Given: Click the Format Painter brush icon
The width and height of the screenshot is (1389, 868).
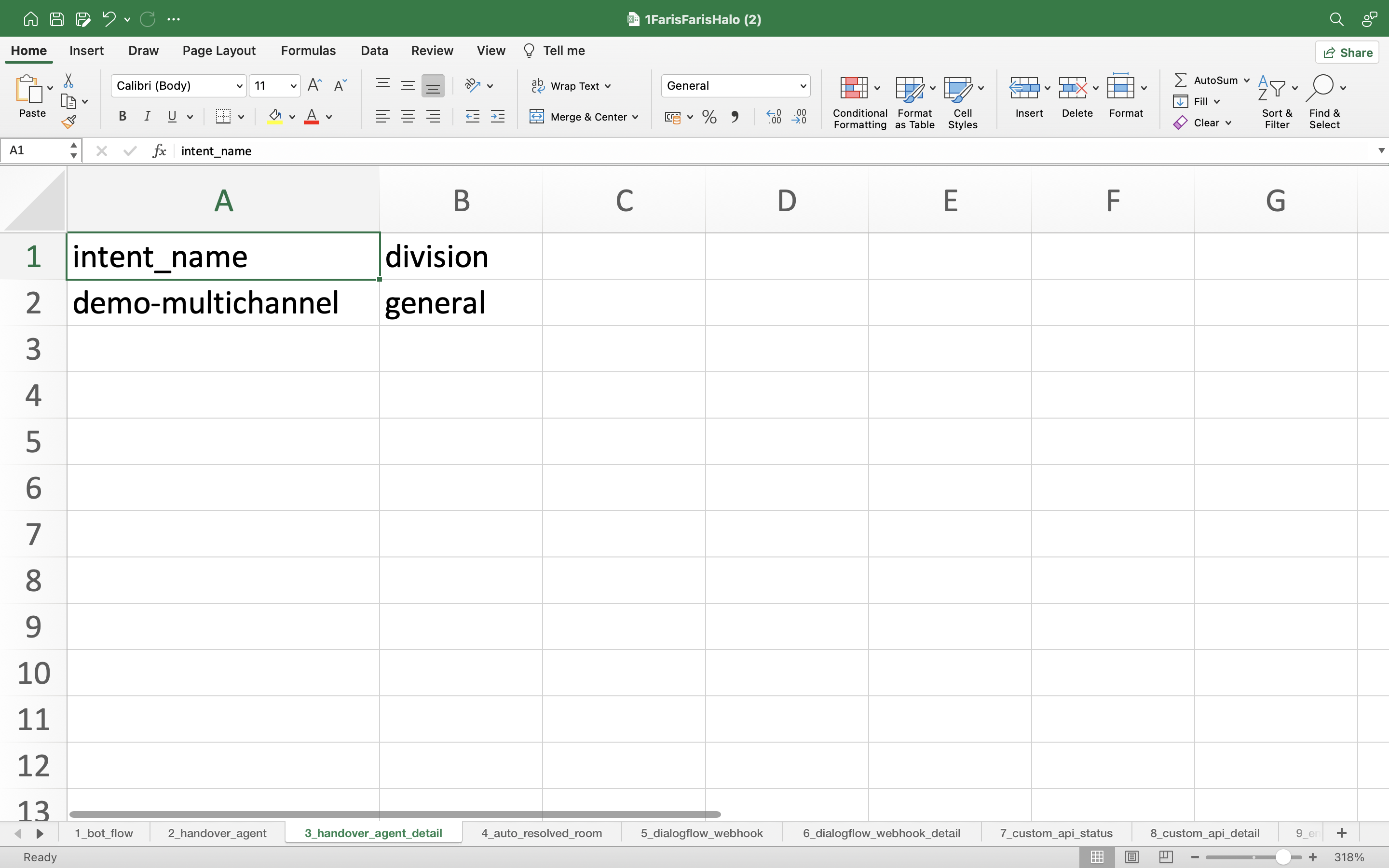Looking at the screenshot, I should (x=69, y=122).
